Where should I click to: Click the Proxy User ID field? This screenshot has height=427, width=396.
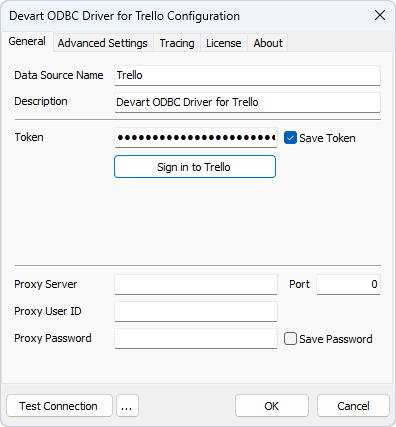coord(196,311)
